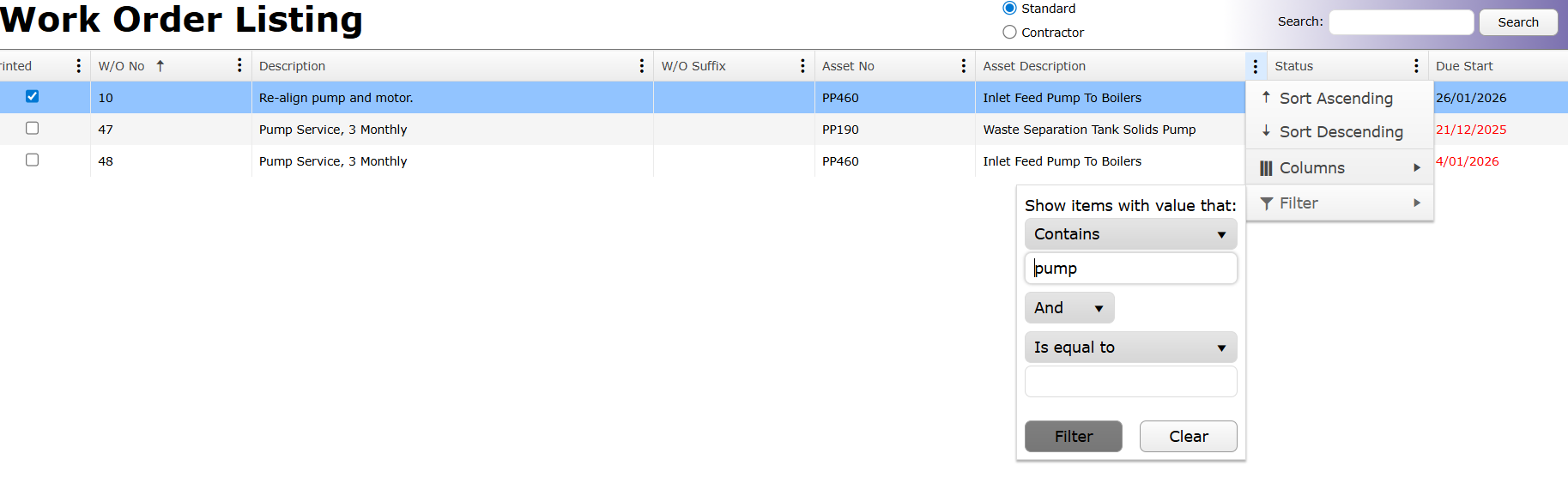The image size is (1568, 502).
Task: Open Status column menu dots
Action: point(1416,66)
